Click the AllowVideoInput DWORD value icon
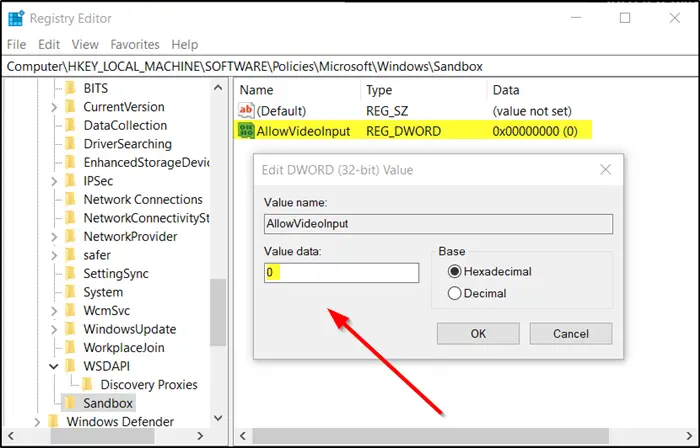The width and height of the screenshot is (700, 448). (x=246, y=131)
